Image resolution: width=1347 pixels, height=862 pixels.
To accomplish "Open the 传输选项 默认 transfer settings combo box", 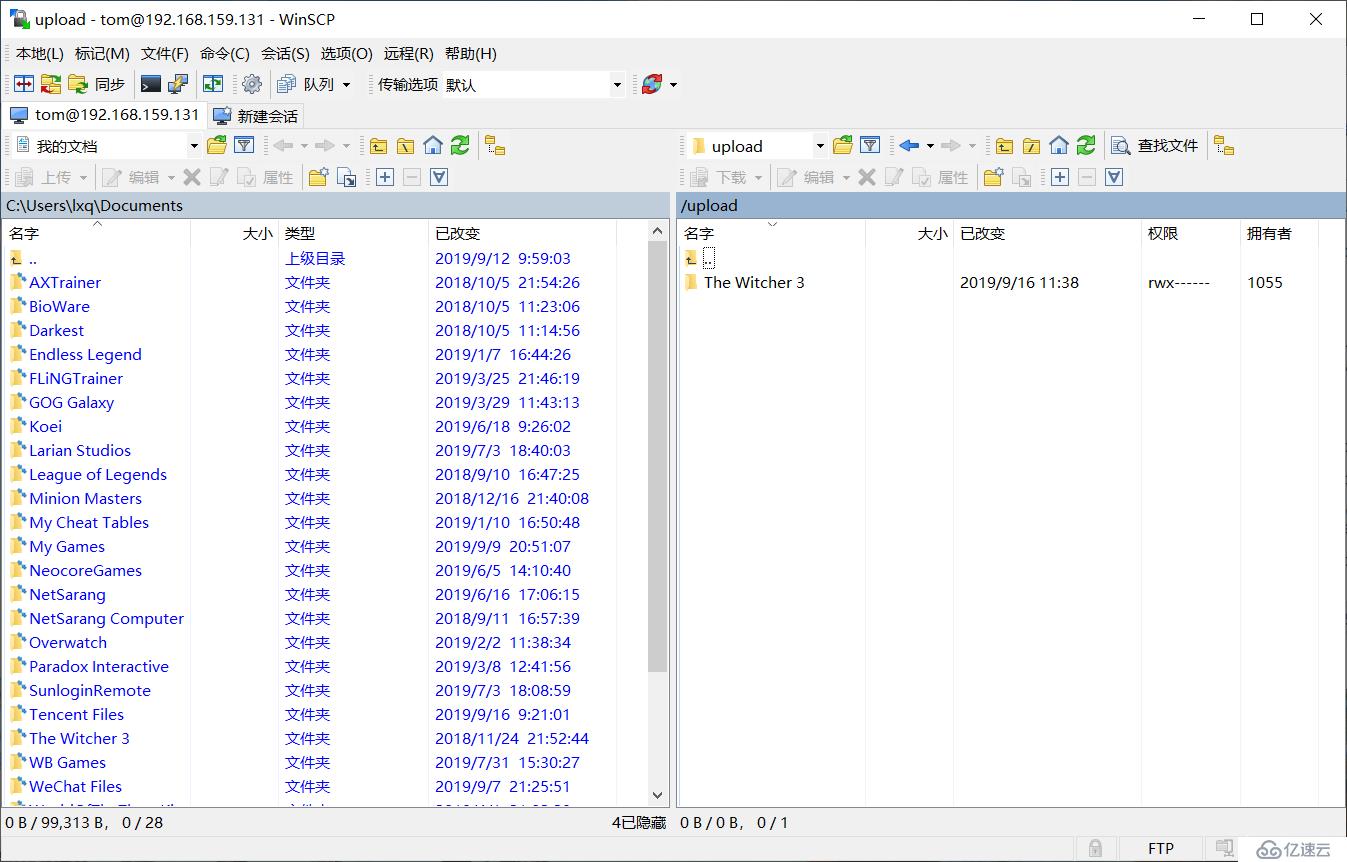I will click(500, 85).
